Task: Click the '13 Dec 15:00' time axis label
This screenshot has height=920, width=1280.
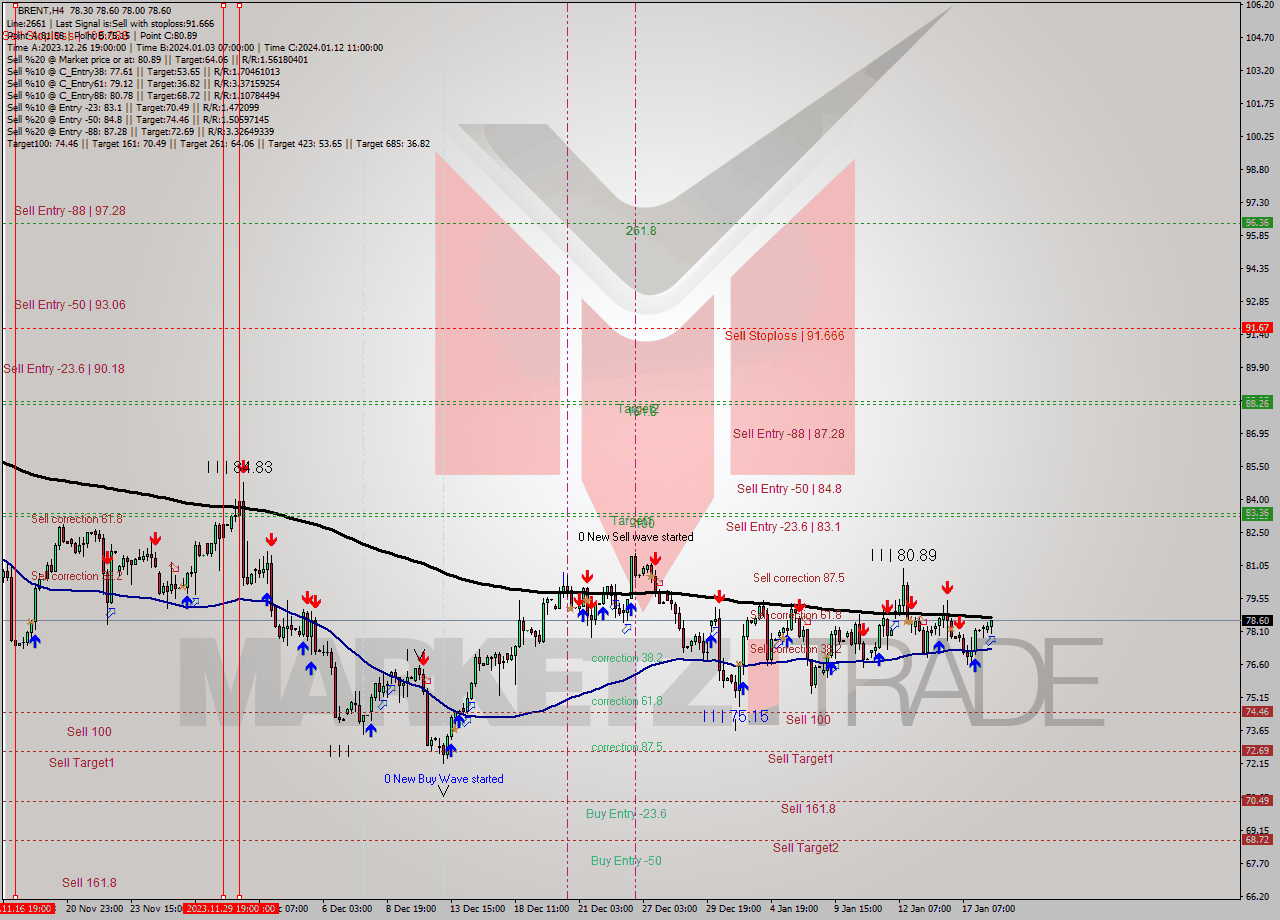Action: pos(475,909)
